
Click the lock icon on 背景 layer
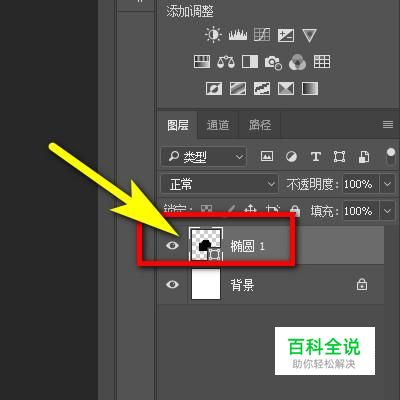point(362,285)
